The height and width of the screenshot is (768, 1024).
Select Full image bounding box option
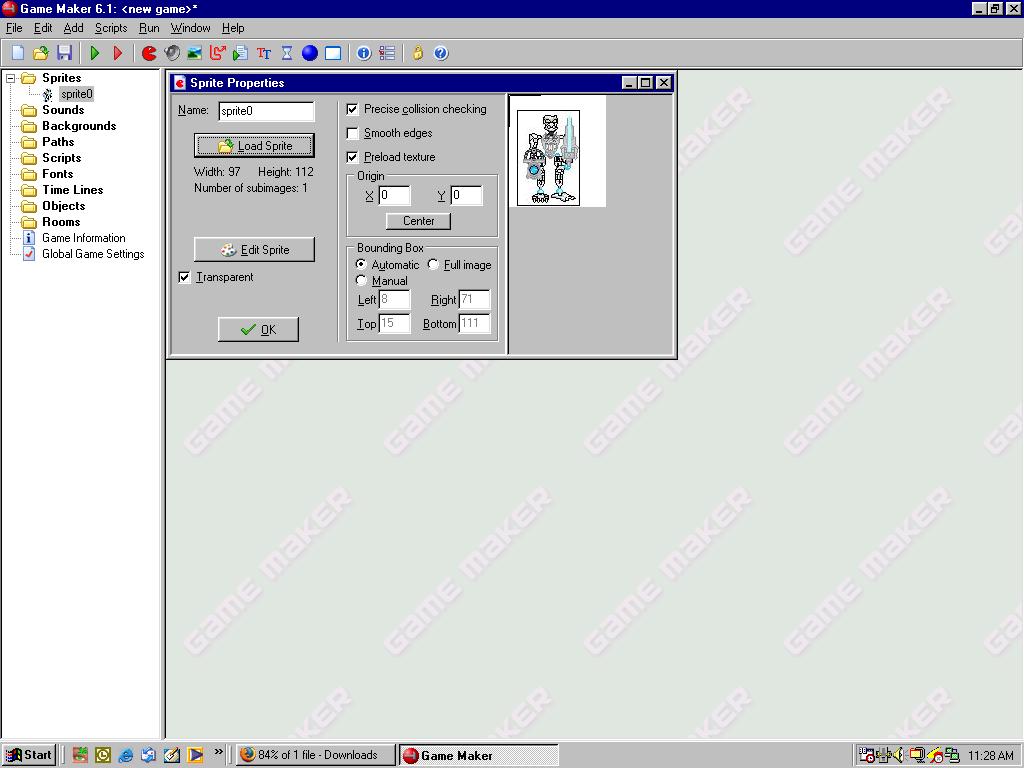433,264
